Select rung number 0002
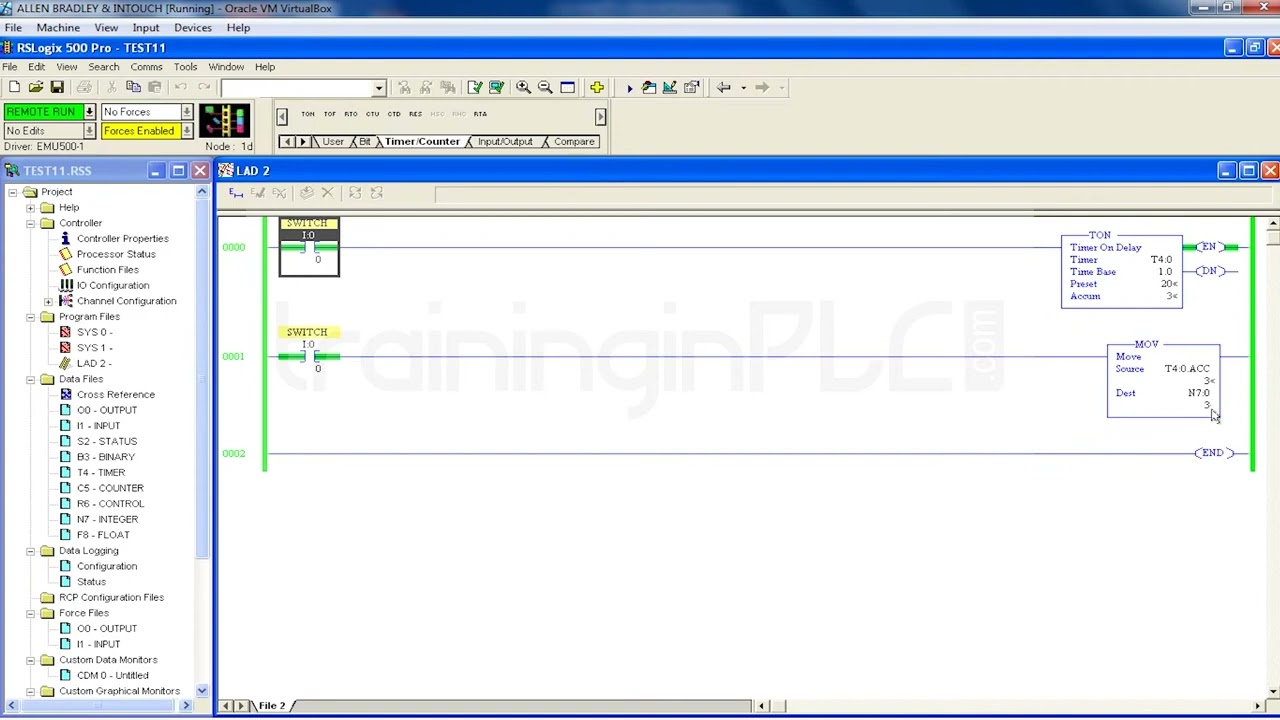1280x720 pixels. click(x=233, y=453)
